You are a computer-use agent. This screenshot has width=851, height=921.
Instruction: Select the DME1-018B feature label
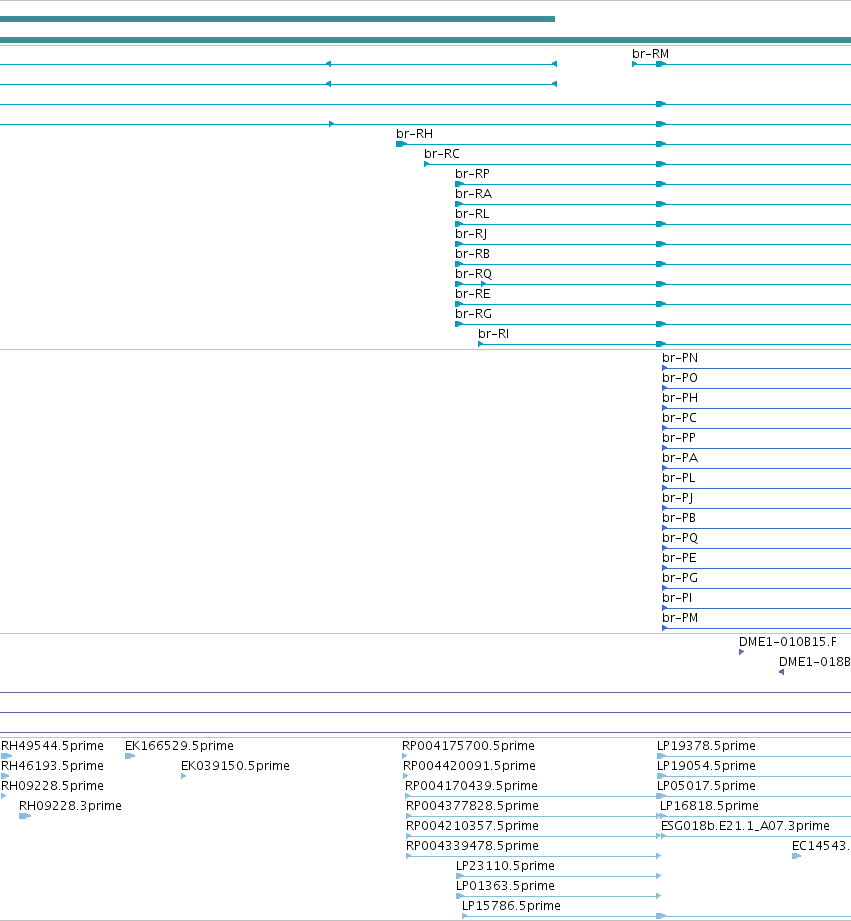(x=815, y=661)
